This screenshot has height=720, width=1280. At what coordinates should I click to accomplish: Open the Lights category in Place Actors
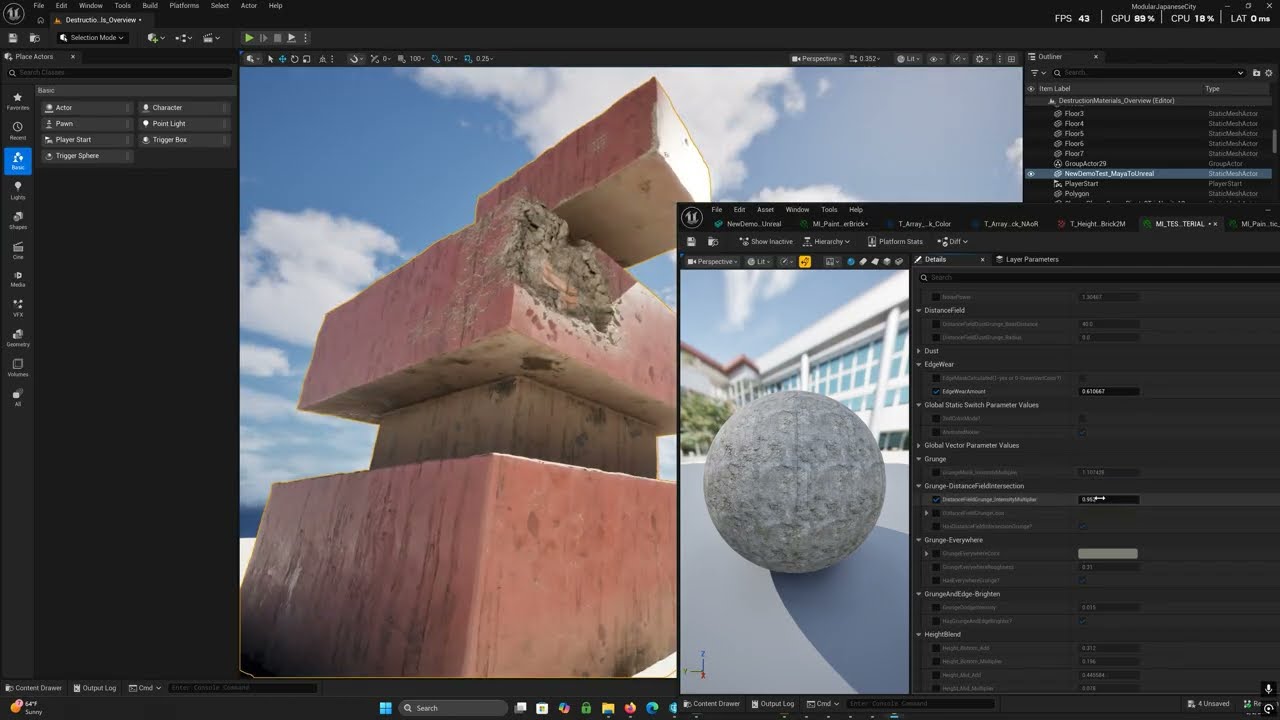pos(17,190)
